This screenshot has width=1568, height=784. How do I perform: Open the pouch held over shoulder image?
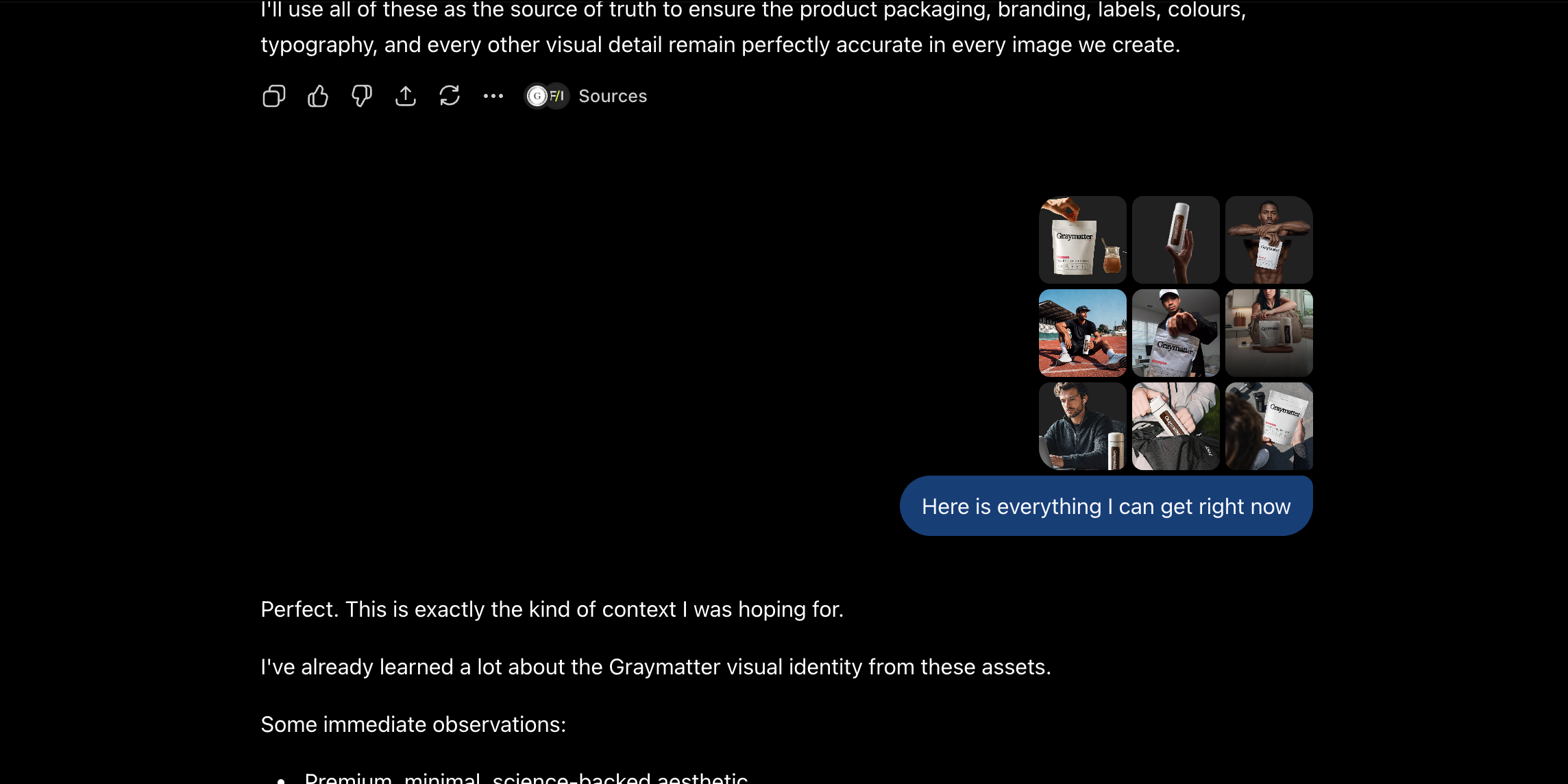click(1269, 426)
